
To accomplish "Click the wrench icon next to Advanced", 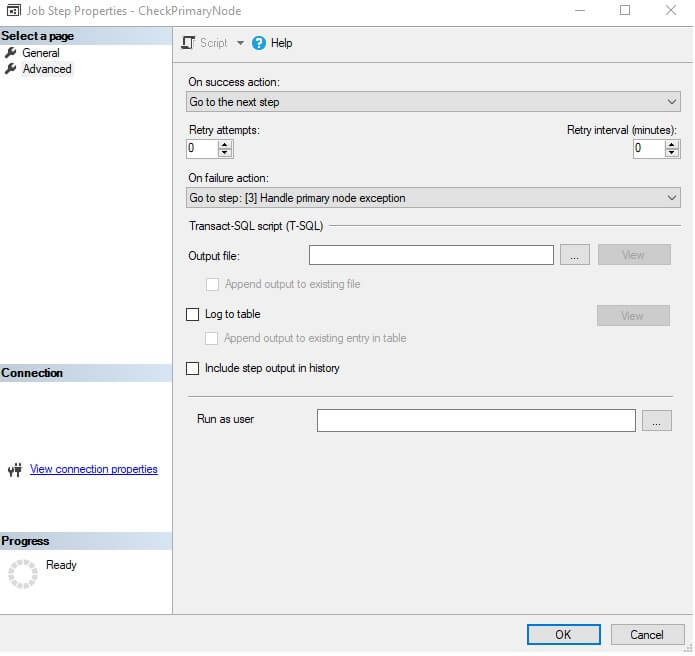I will 11,69.
